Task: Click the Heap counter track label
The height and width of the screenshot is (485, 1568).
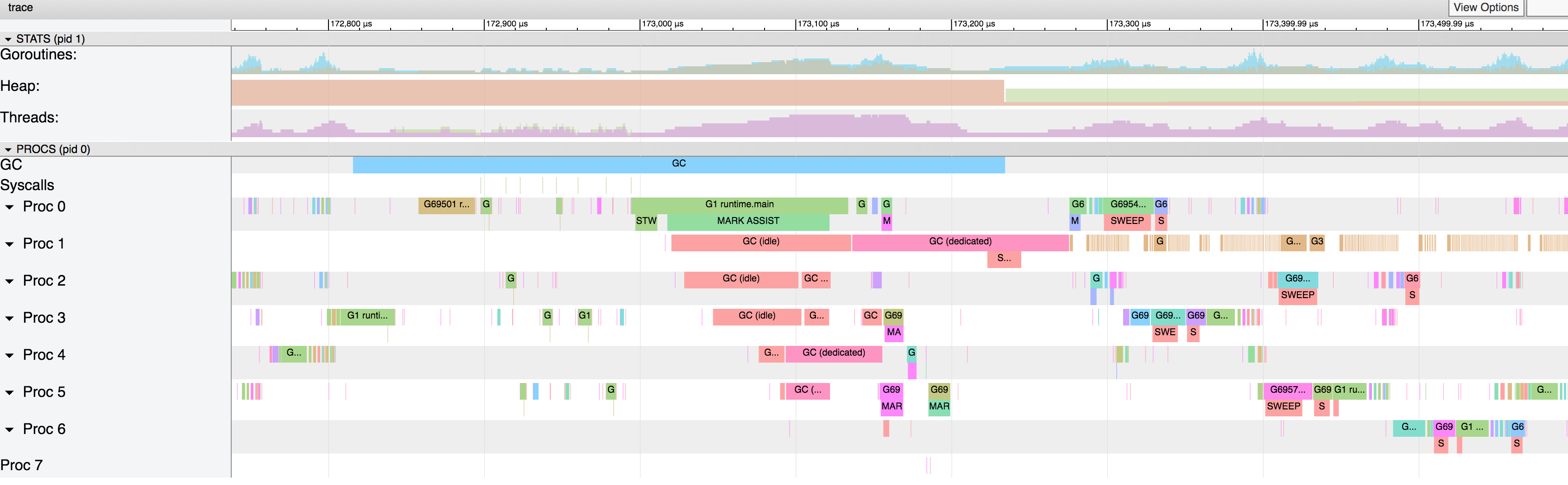Action: pyautogui.click(x=20, y=87)
